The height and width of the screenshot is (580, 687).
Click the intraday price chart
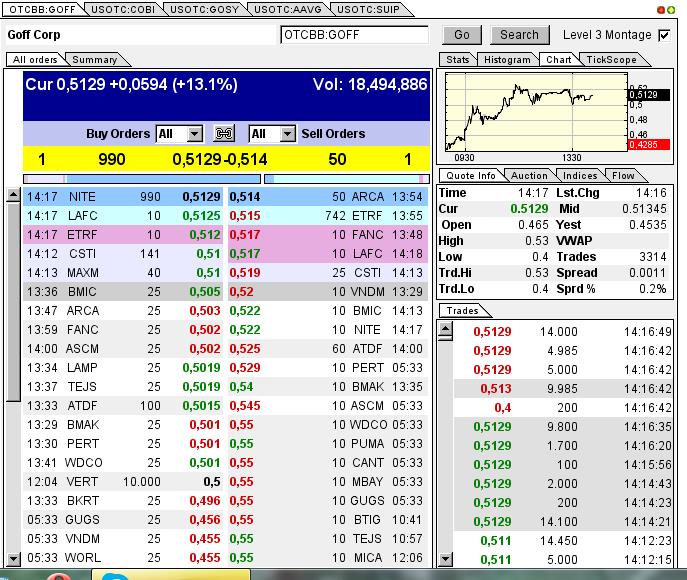[x=536, y=112]
